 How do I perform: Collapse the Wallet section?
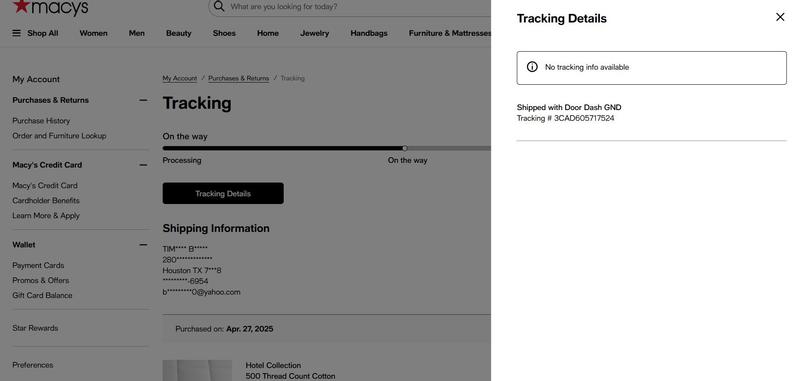[x=143, y=245]
